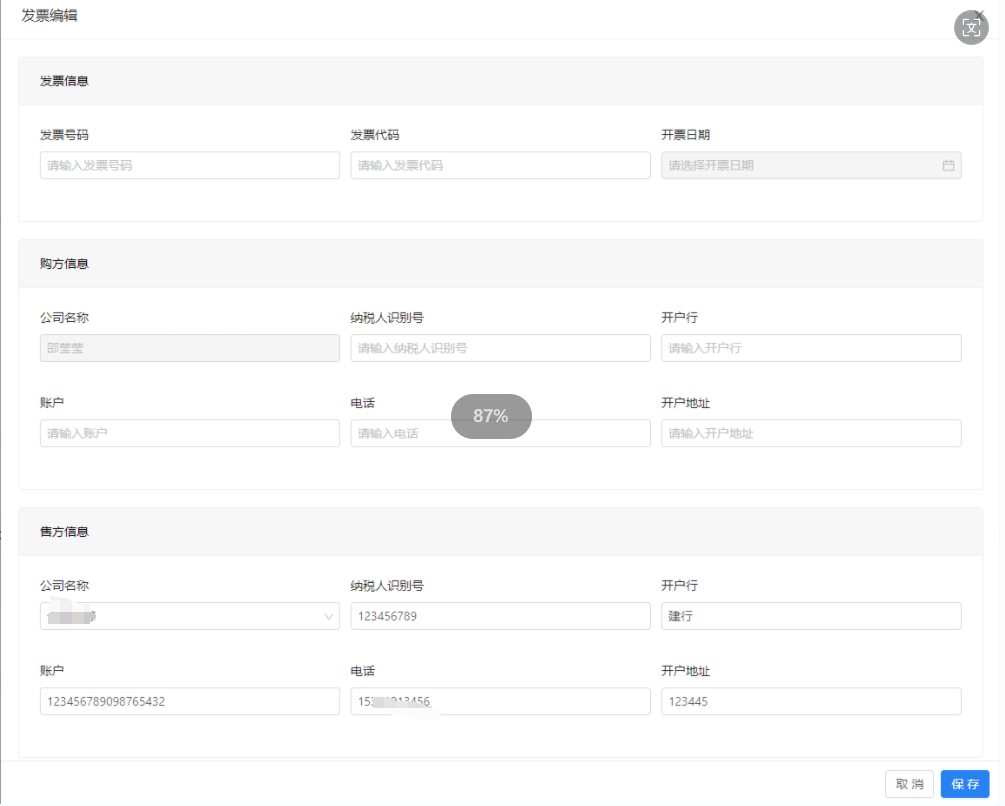Click the 保存 button
This screenshot has height=806, width=1005.
point(964,784)
